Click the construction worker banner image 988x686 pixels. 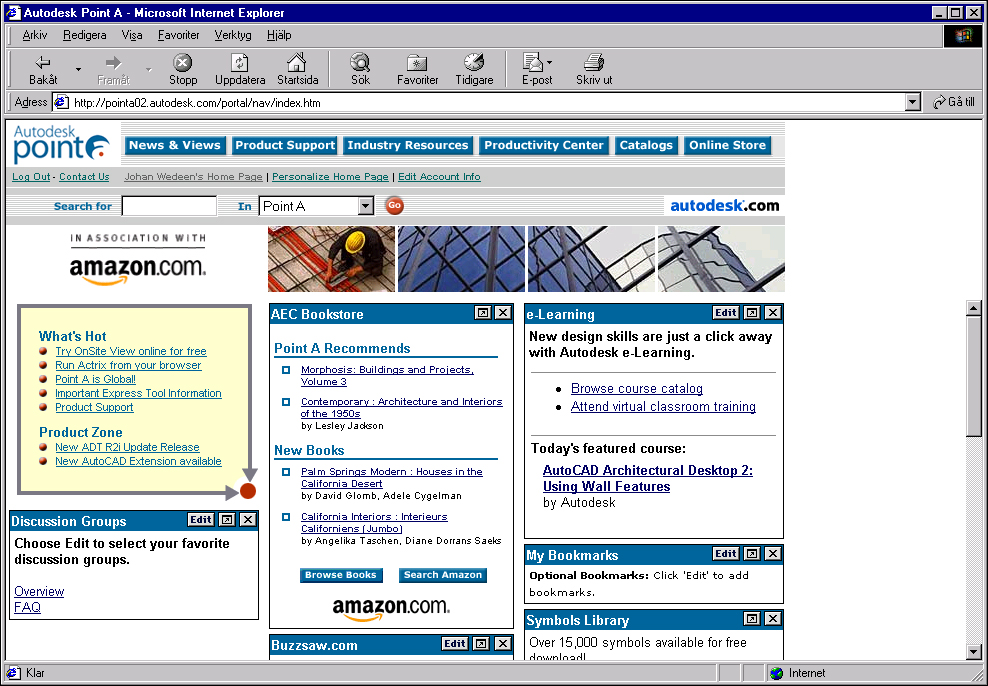[331, 259]
